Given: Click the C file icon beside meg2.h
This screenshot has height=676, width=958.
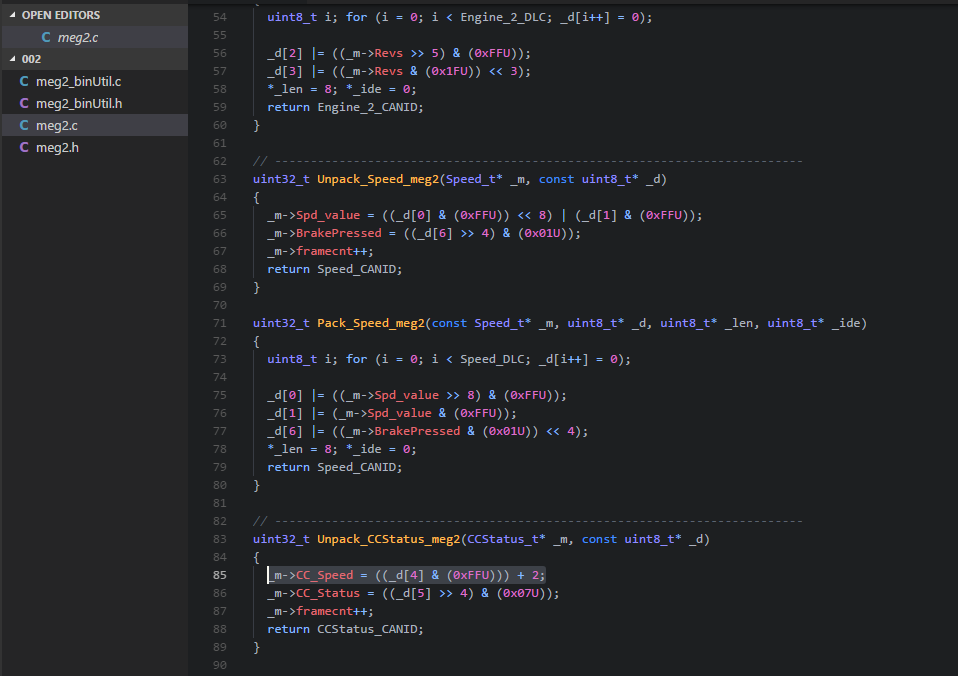Looking at the screenshot, I should click(x=24, y=147).
